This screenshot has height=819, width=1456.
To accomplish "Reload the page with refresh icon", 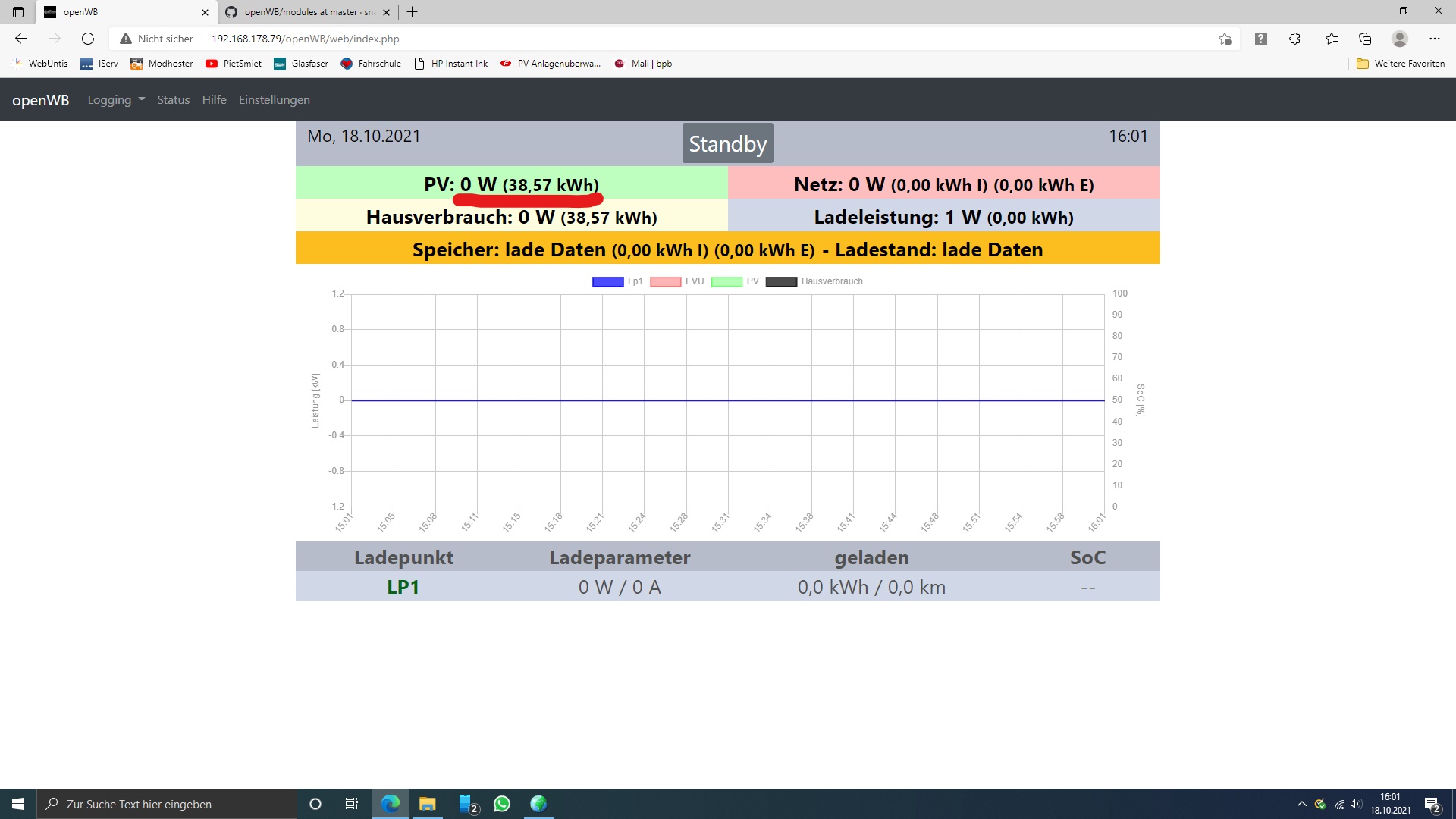I will pyautogui.click(x=88, y=39).
